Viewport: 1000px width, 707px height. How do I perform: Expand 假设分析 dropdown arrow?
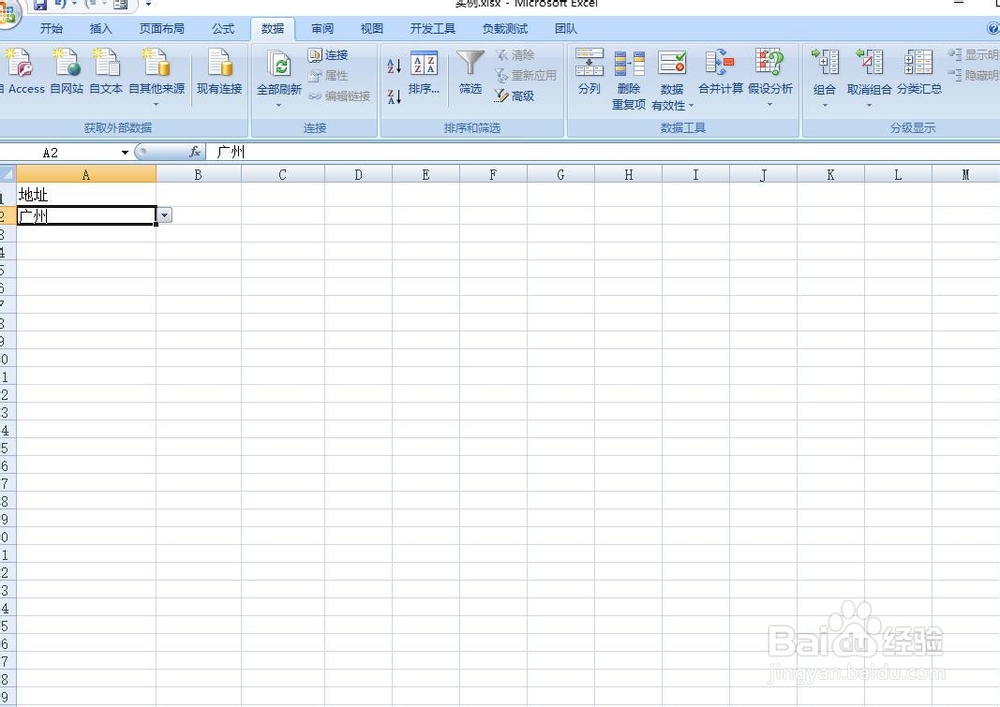coord(770,104)
